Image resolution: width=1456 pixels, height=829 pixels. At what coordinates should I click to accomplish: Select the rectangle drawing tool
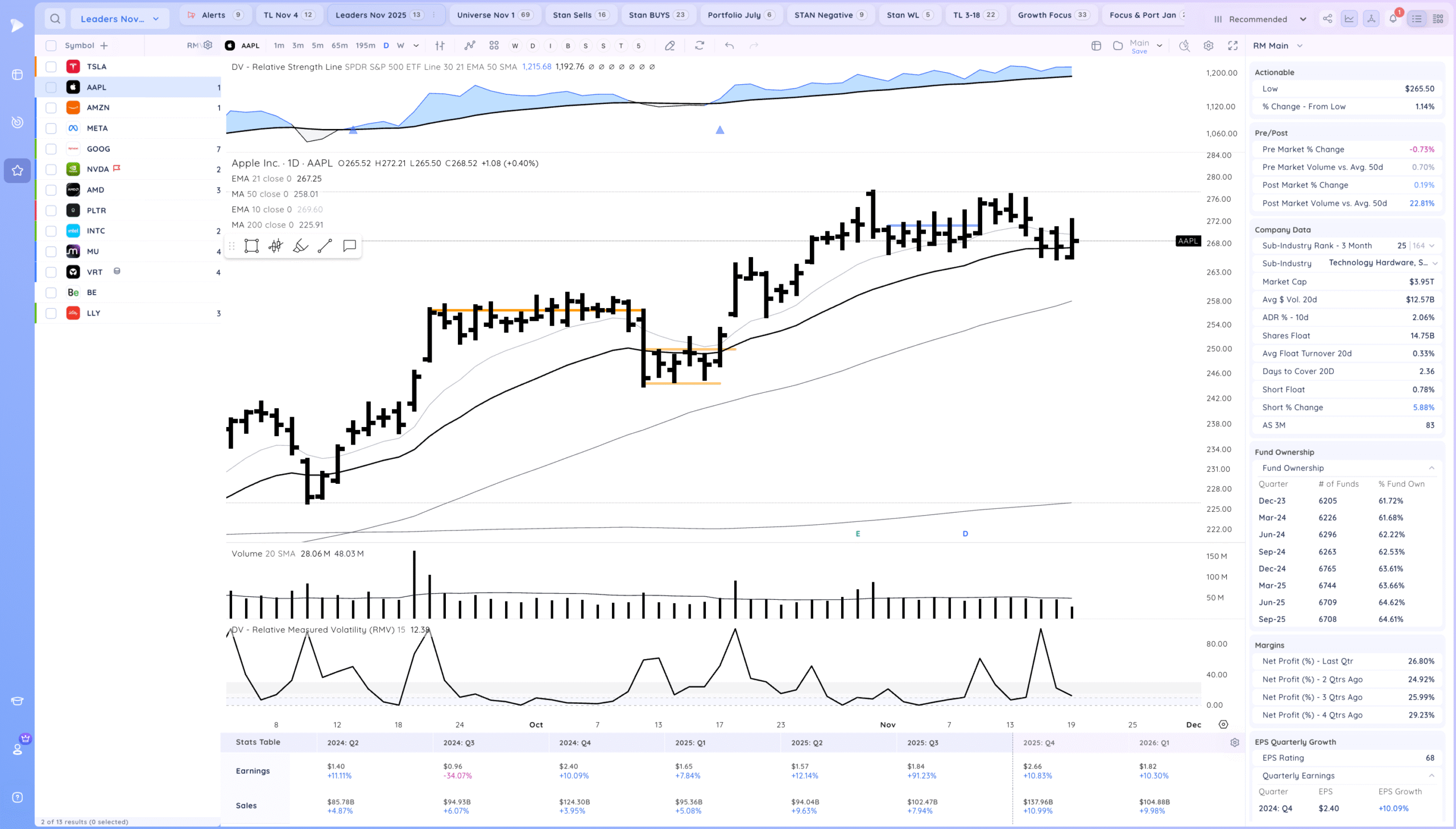coord(251,246)
